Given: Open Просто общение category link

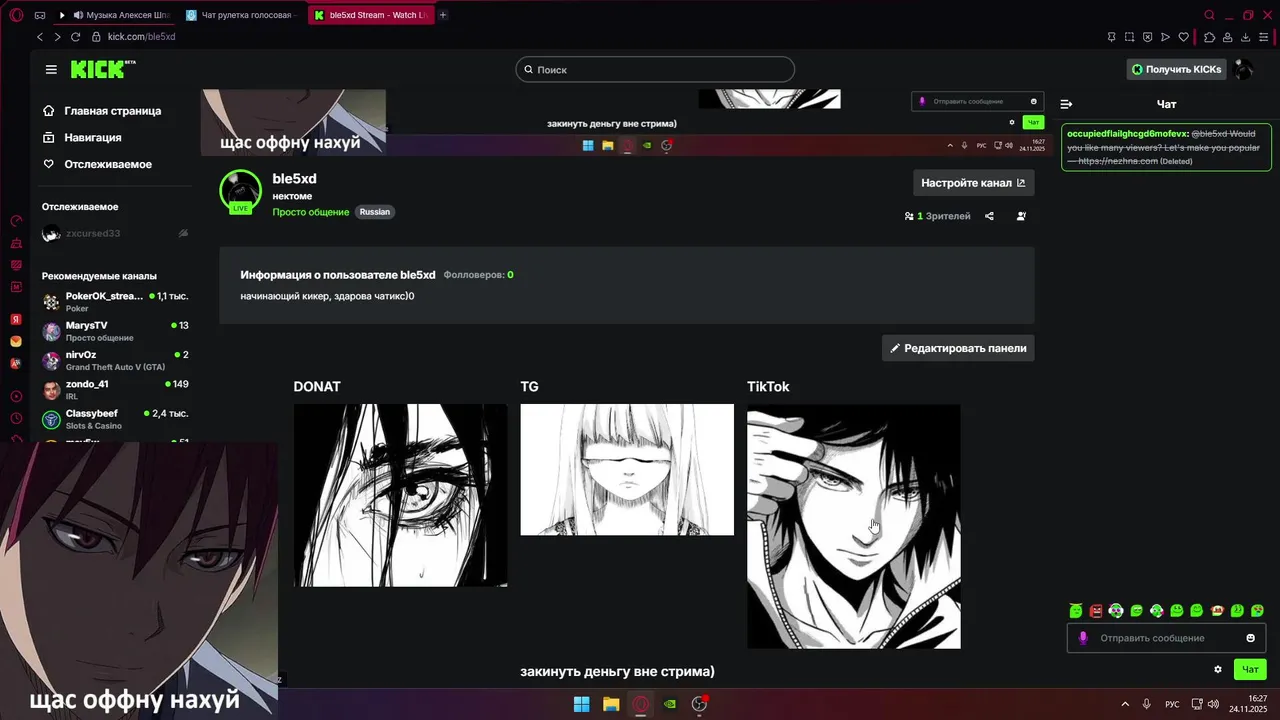Looking at the screenshot, I should pos(311,212).
